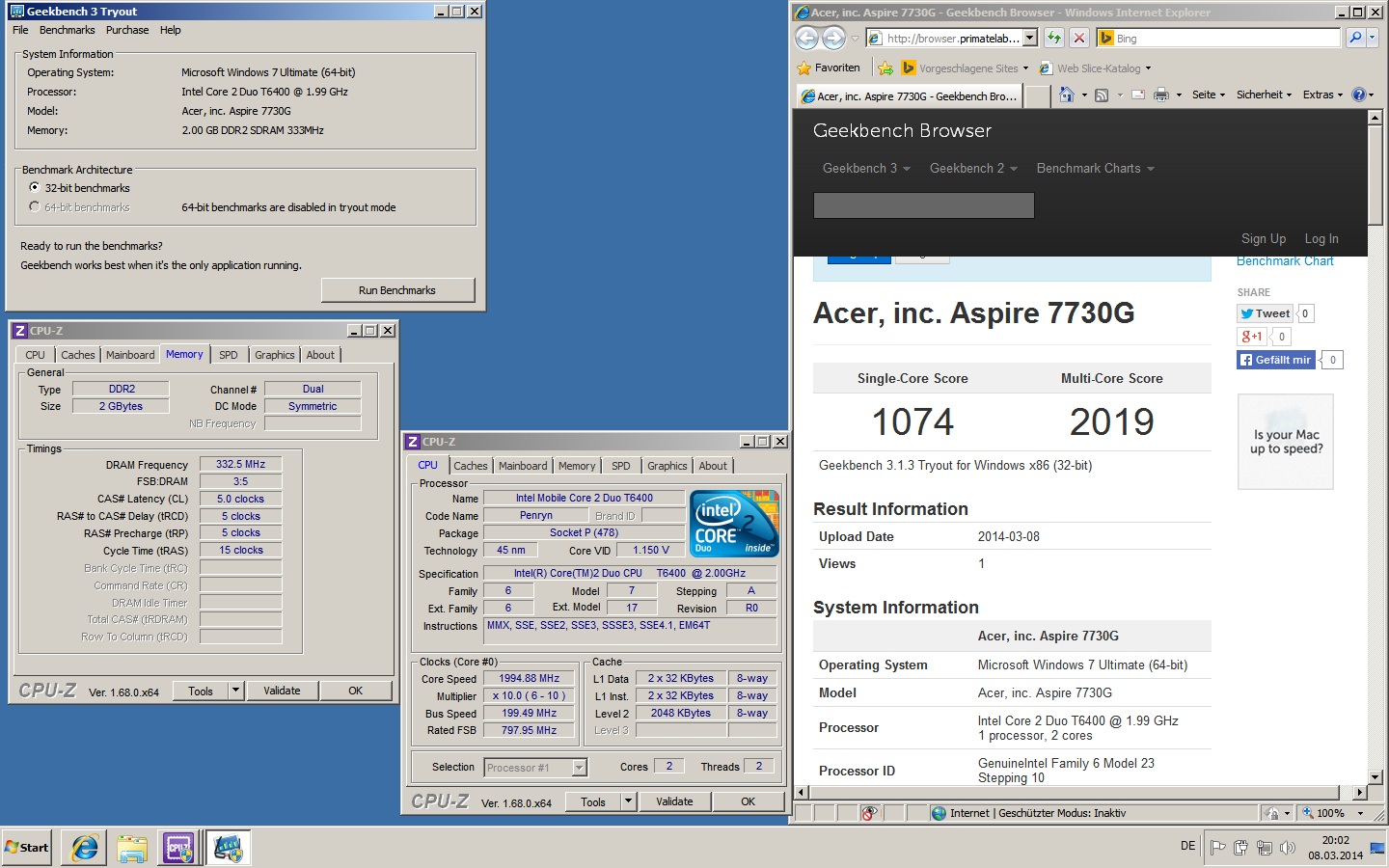Expand Bing search provider dropdown
This screenshot has width=1389, height=868.
[x=1373, y=38]
